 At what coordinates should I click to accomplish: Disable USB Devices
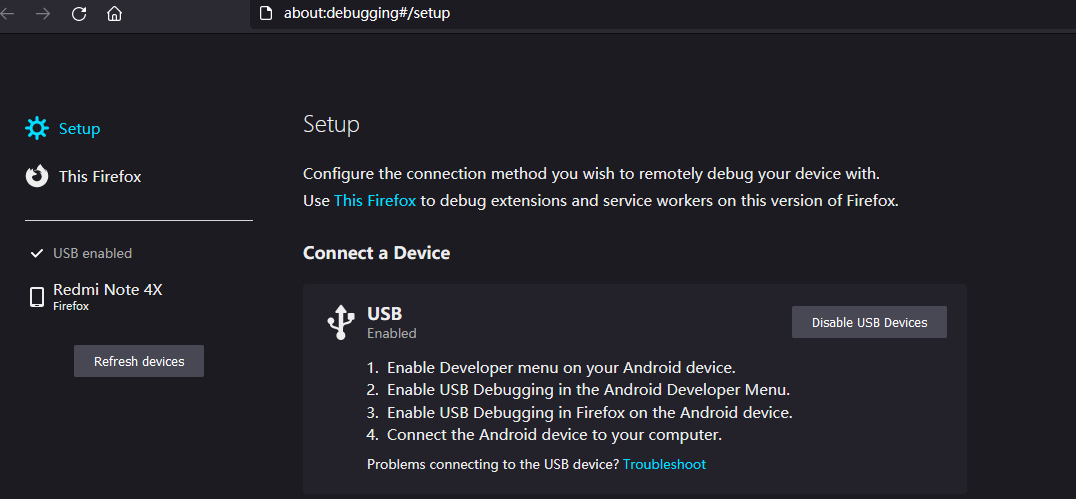click(x=869, y=322)
